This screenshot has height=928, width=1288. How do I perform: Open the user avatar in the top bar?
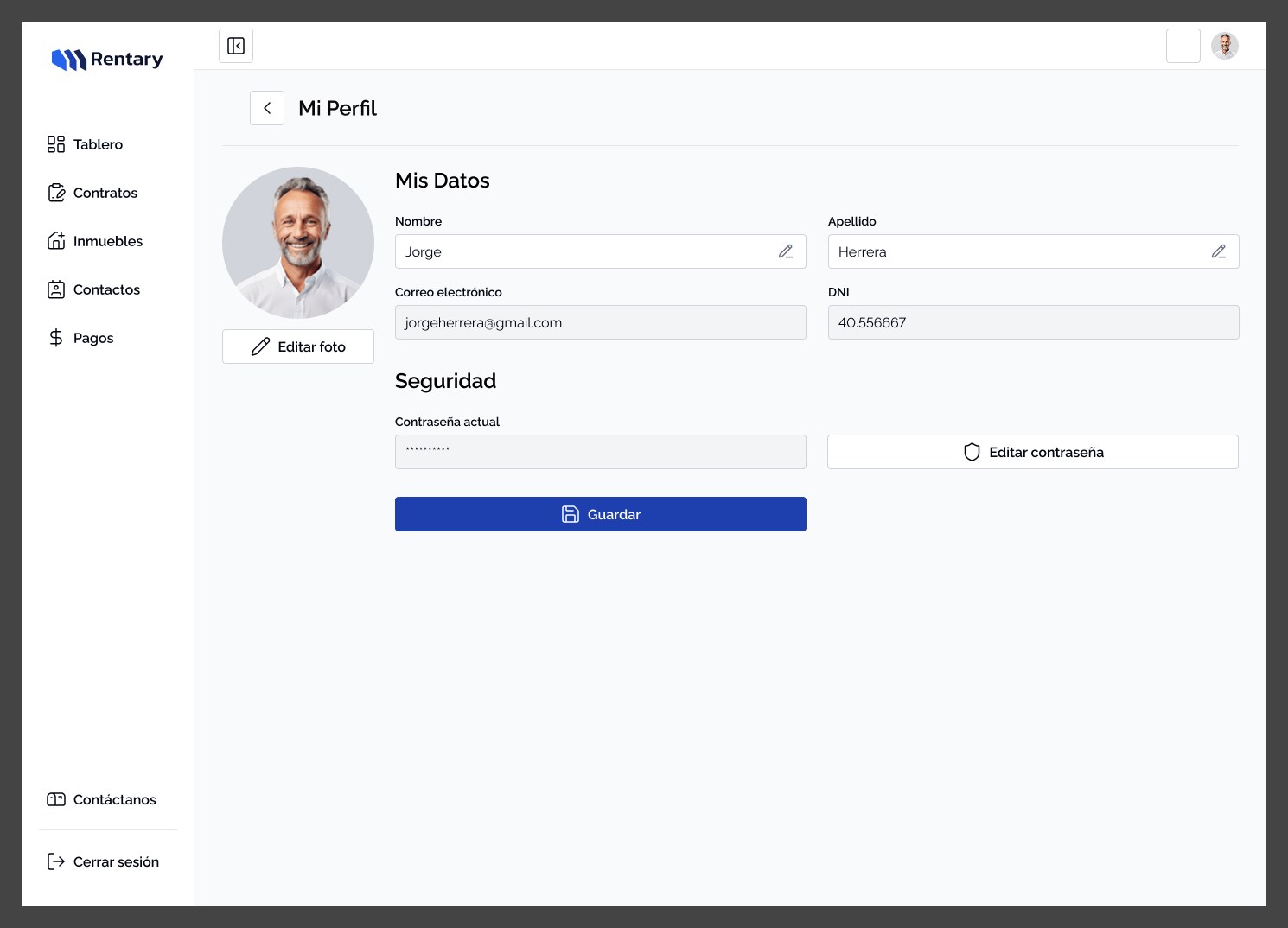(1225, 46)
